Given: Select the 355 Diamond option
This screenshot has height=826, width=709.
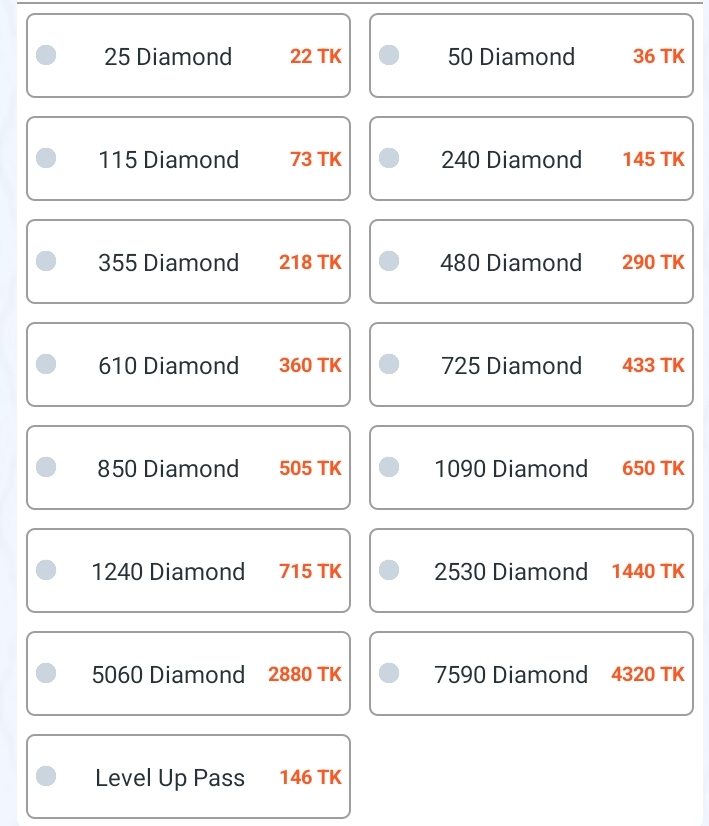Looking at the screenshot, I should [188, 261].
